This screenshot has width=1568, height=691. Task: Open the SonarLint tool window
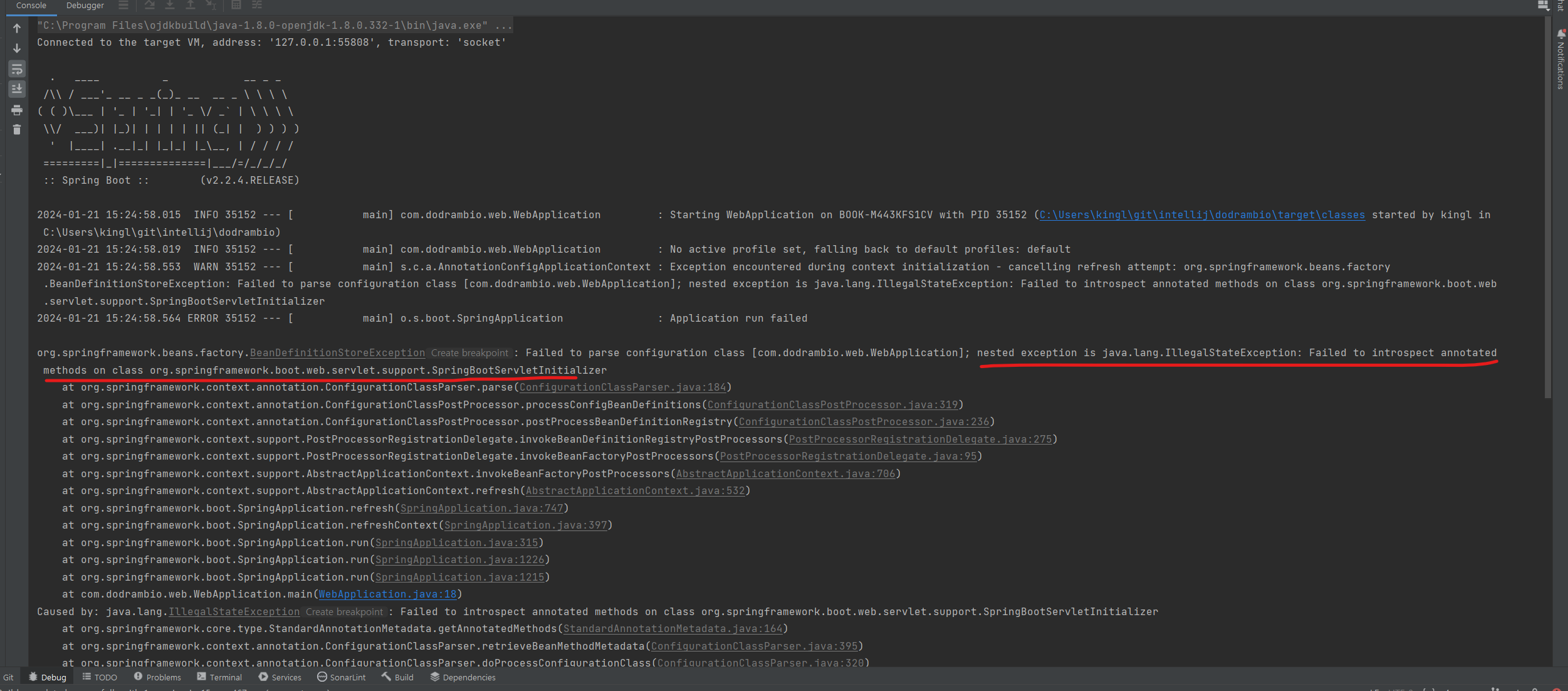pyautogui.click(x=341, y=677)
